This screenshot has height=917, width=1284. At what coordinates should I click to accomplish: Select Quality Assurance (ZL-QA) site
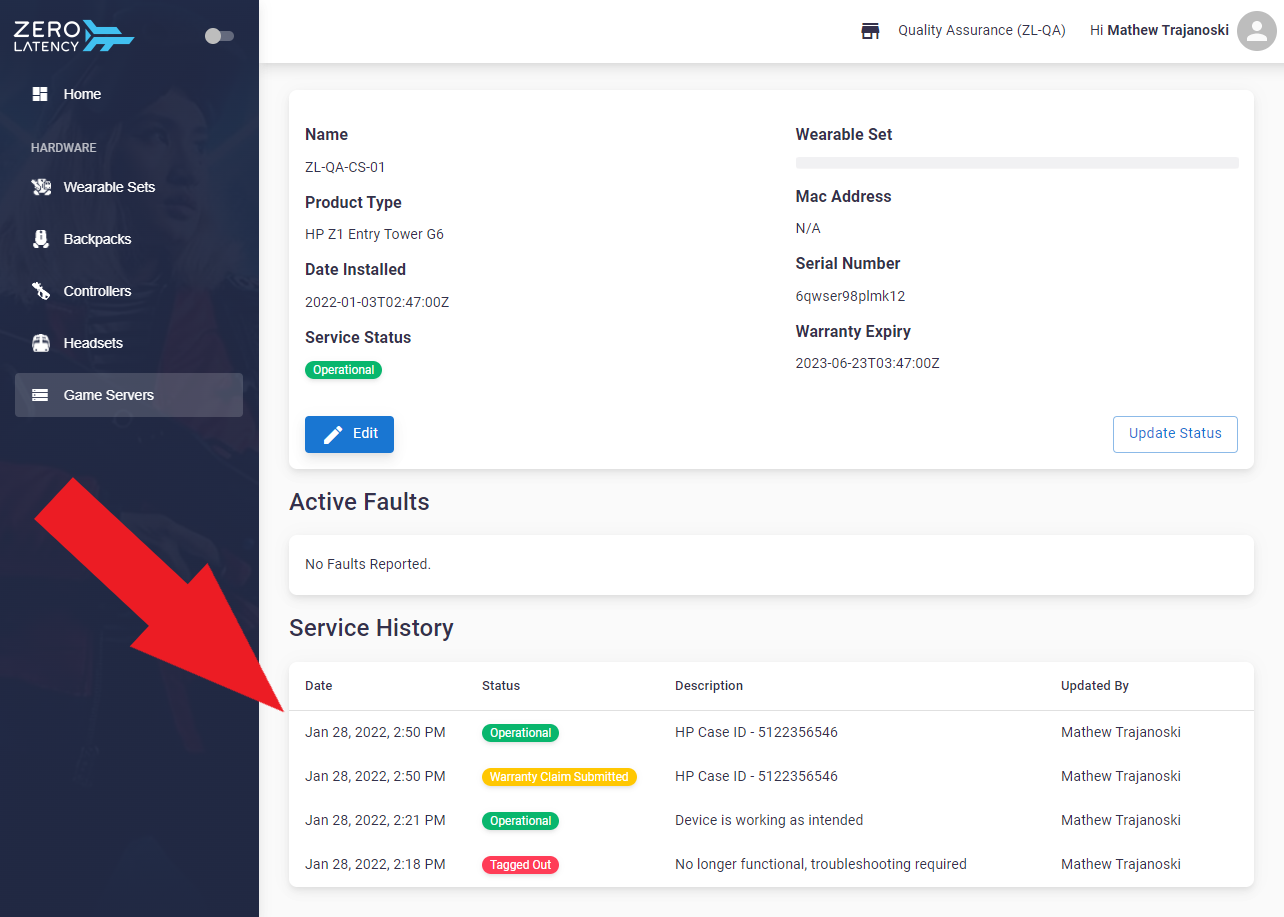(x=982, y=31)
